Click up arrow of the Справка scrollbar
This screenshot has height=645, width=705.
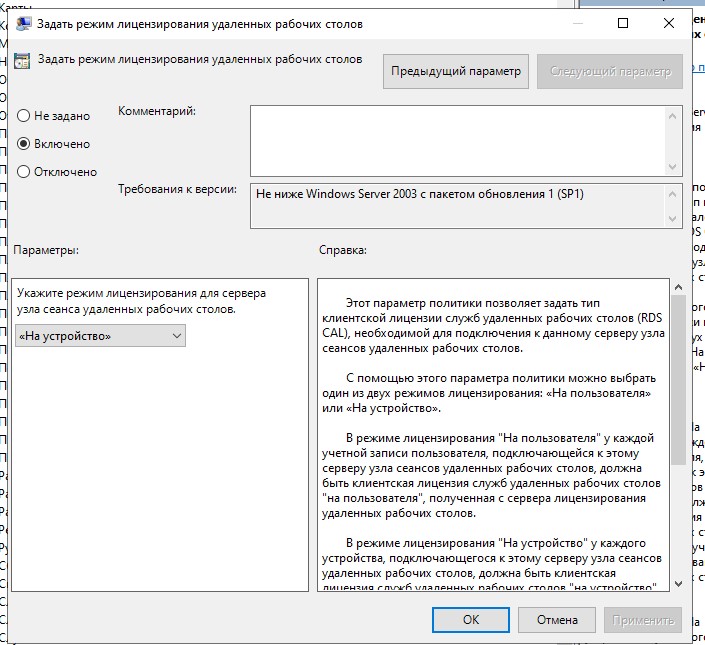coord(678,287)
